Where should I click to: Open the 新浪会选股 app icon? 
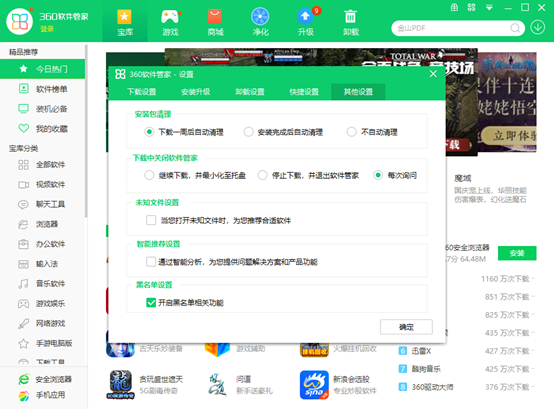tap(314, 385)
